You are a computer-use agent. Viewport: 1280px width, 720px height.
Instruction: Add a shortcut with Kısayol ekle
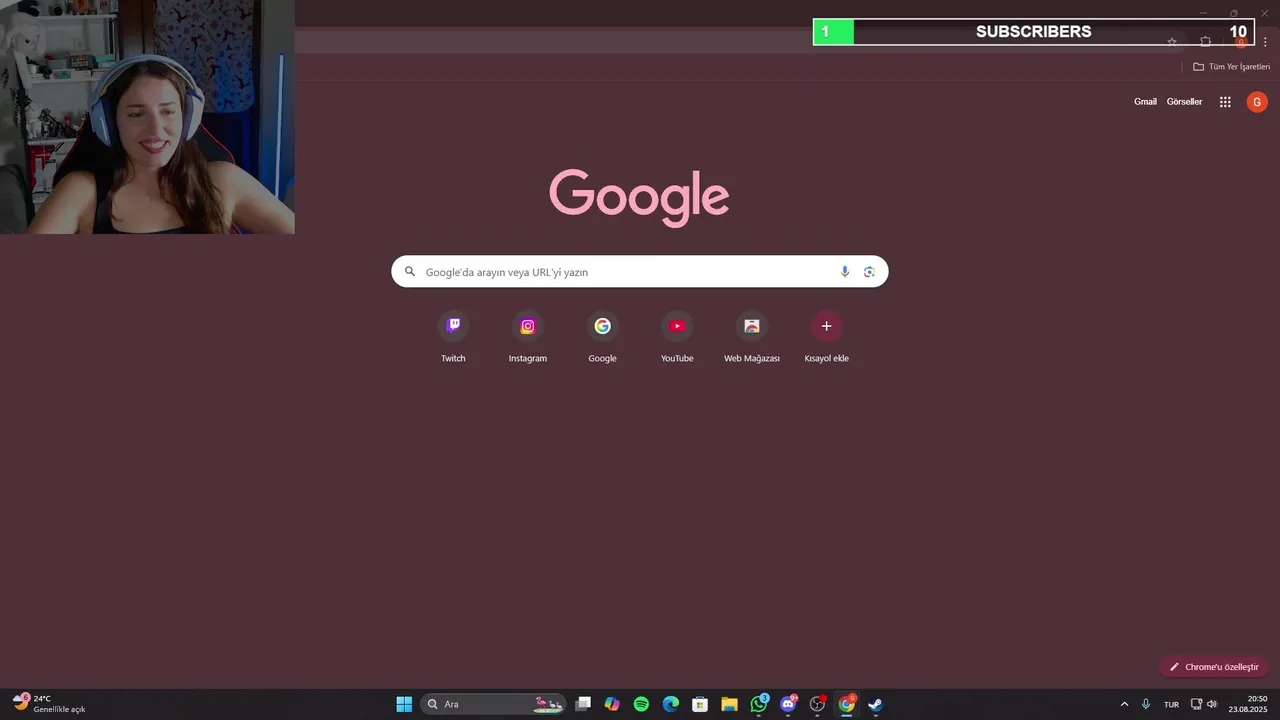826,338
